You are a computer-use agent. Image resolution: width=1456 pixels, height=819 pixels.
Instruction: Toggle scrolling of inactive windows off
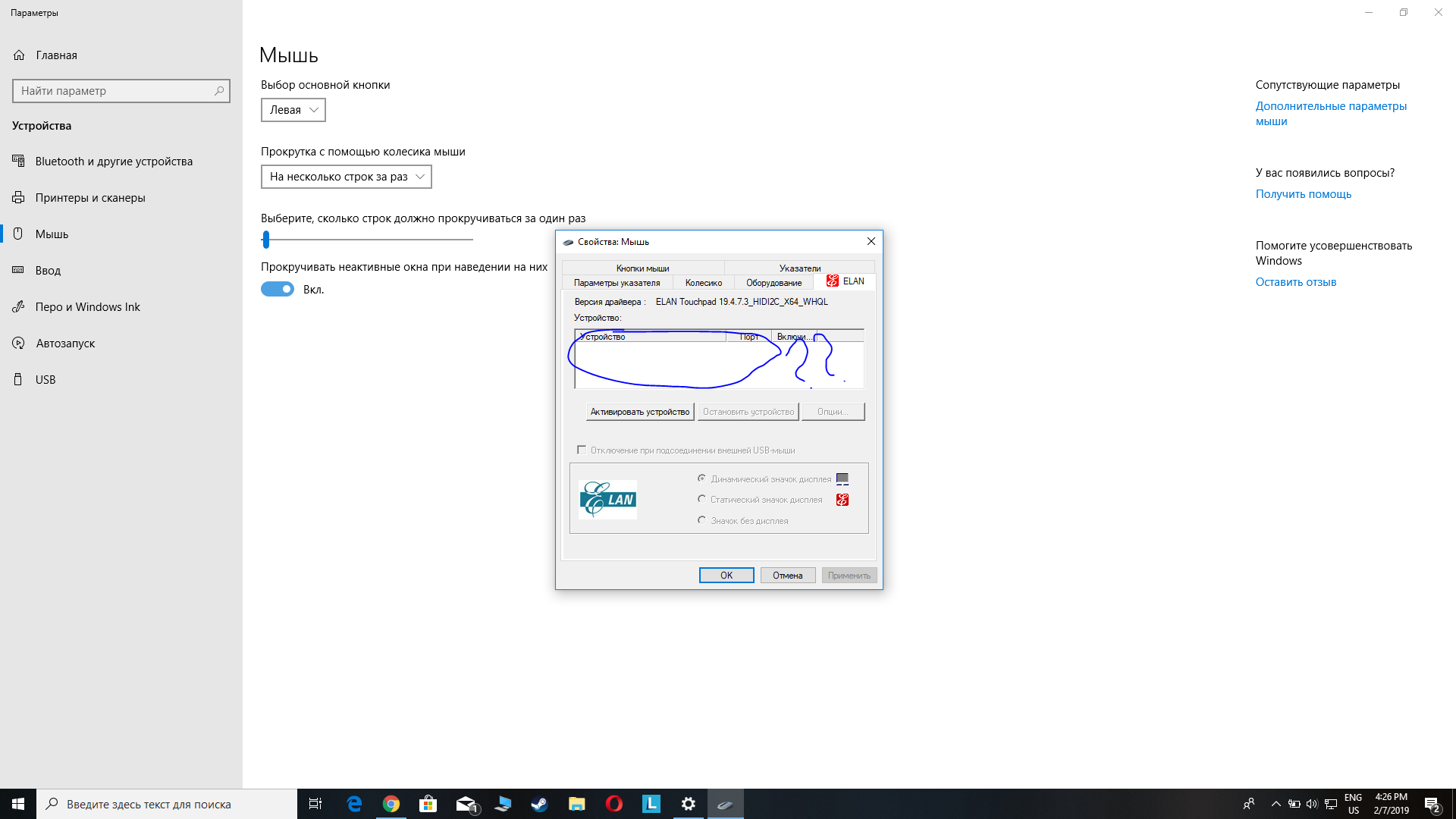coord(277,289)
